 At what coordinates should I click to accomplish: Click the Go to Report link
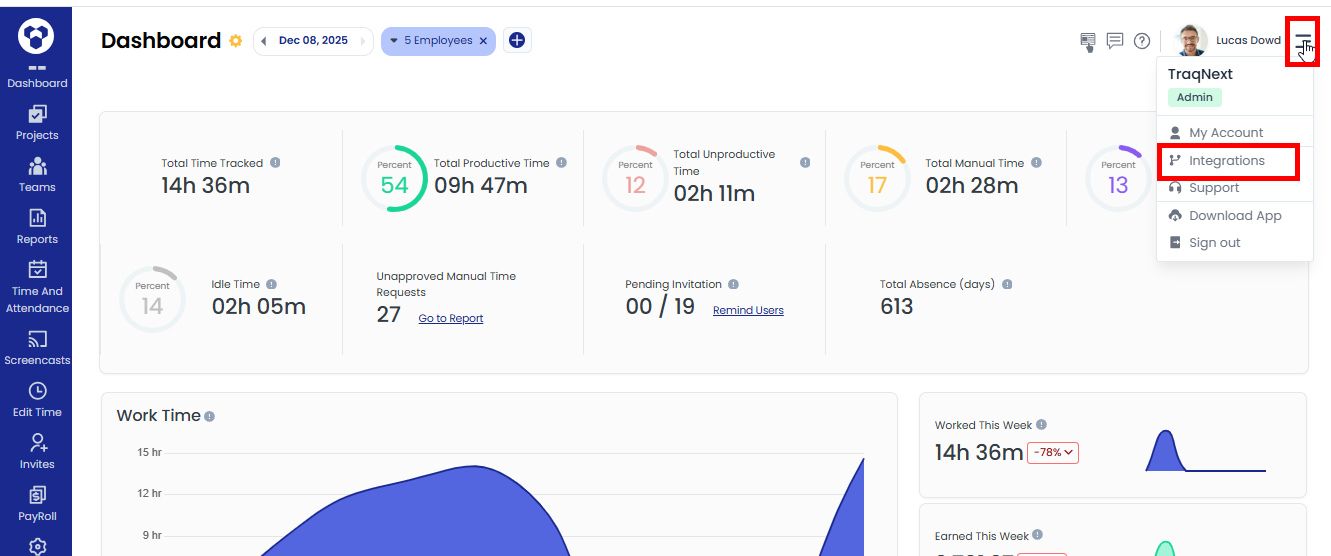pyautogui.click(x=450, y=318)
